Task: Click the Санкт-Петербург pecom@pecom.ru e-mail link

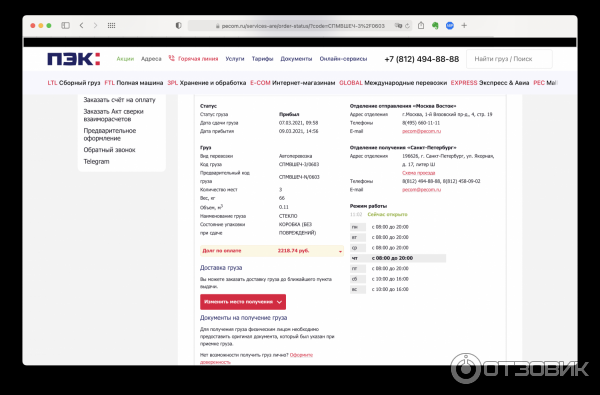Action: tap(421, 190)
